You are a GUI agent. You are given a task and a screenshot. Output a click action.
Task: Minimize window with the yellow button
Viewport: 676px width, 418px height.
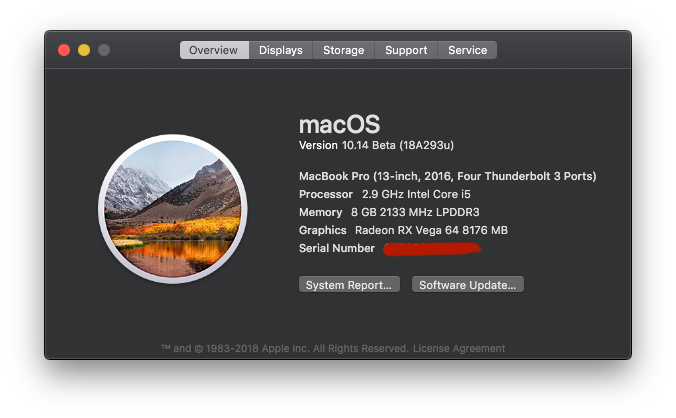point(84,50)
